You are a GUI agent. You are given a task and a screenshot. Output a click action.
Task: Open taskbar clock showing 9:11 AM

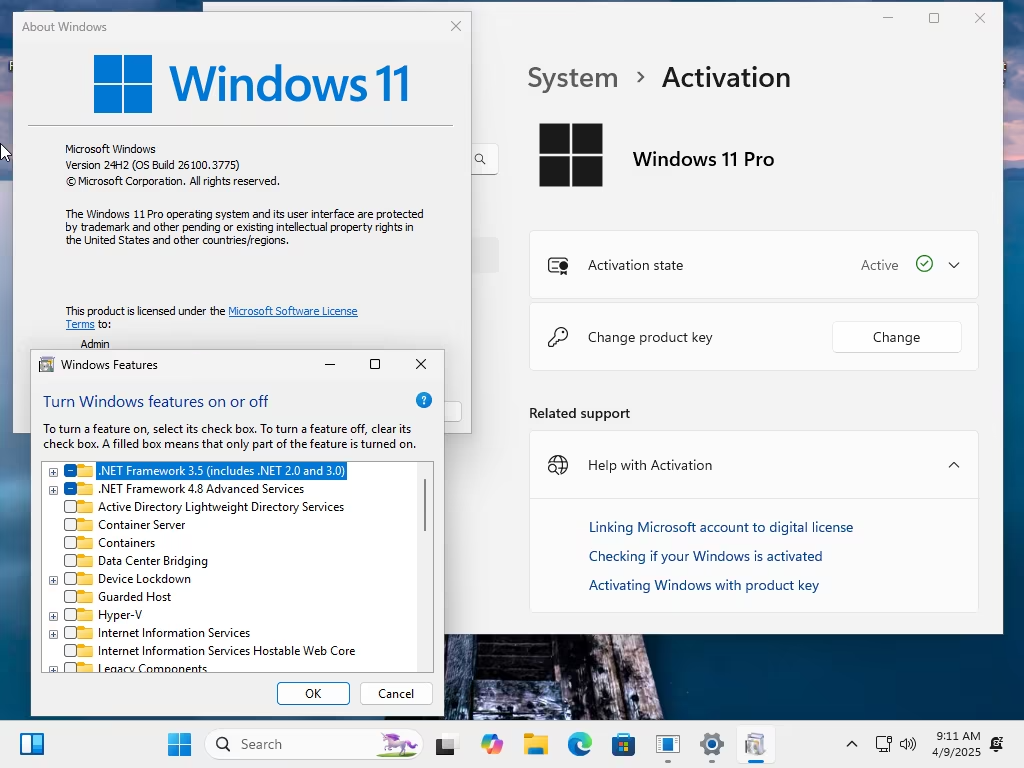957,744
